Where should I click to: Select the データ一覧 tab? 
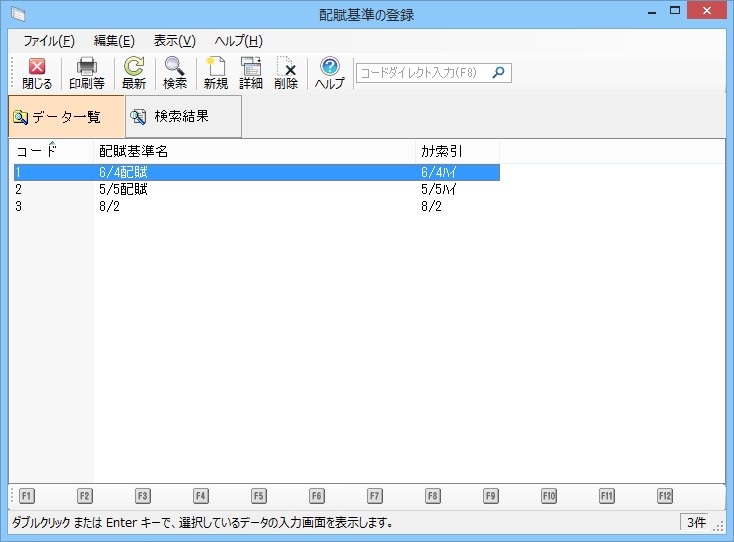tap(66, 117)
